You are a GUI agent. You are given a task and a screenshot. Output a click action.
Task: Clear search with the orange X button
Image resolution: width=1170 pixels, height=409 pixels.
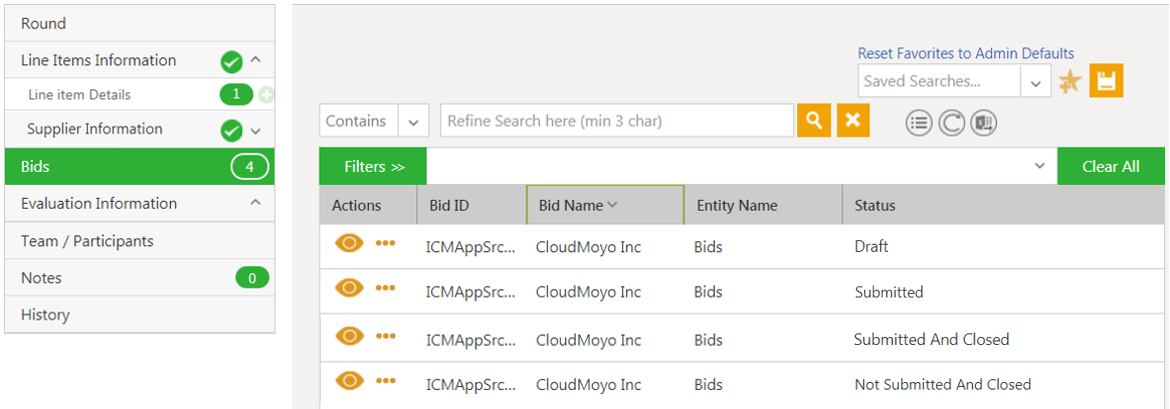[852, 121]
